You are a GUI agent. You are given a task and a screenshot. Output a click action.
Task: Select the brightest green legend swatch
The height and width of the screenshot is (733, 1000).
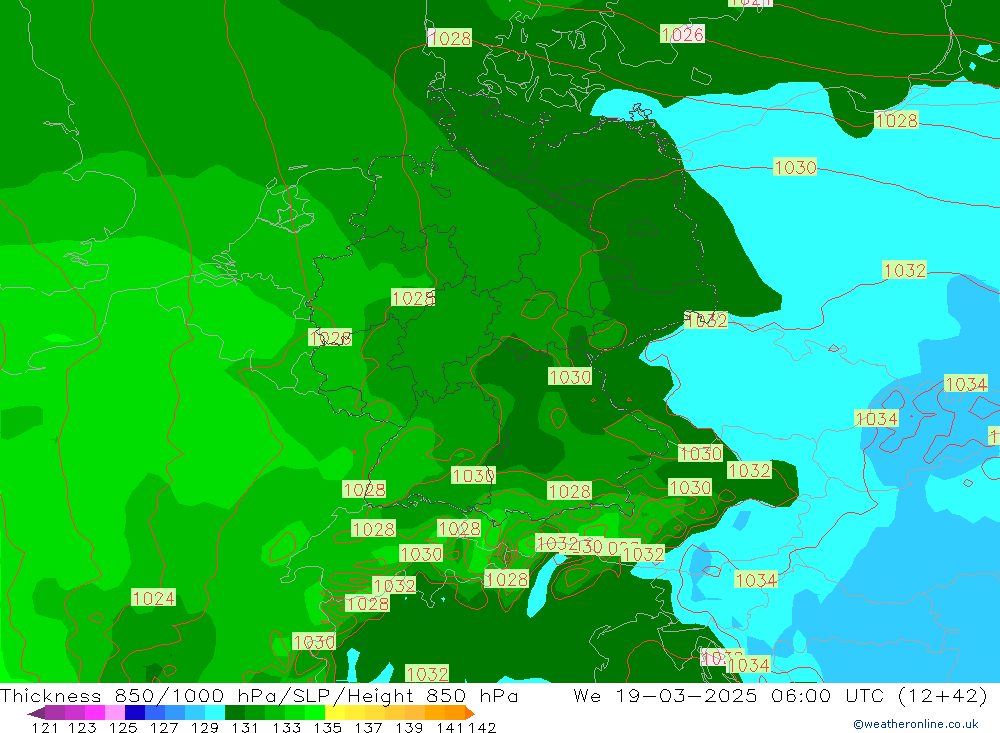pos(315,712)
